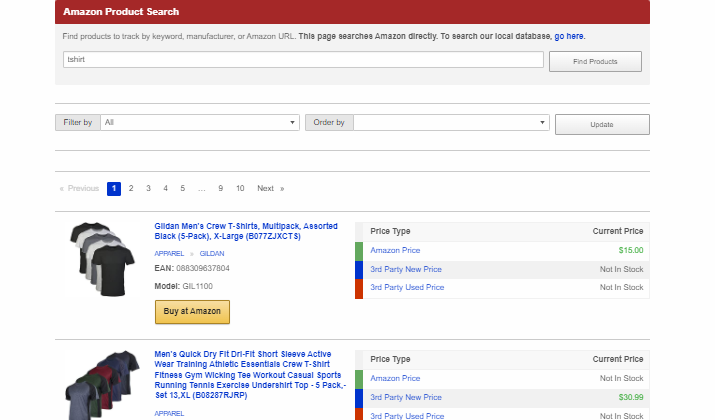Viewport: 715px width, 420px height.
Task: Click Amazon Price link in Quick Dry Fit table
Action: 395,379
